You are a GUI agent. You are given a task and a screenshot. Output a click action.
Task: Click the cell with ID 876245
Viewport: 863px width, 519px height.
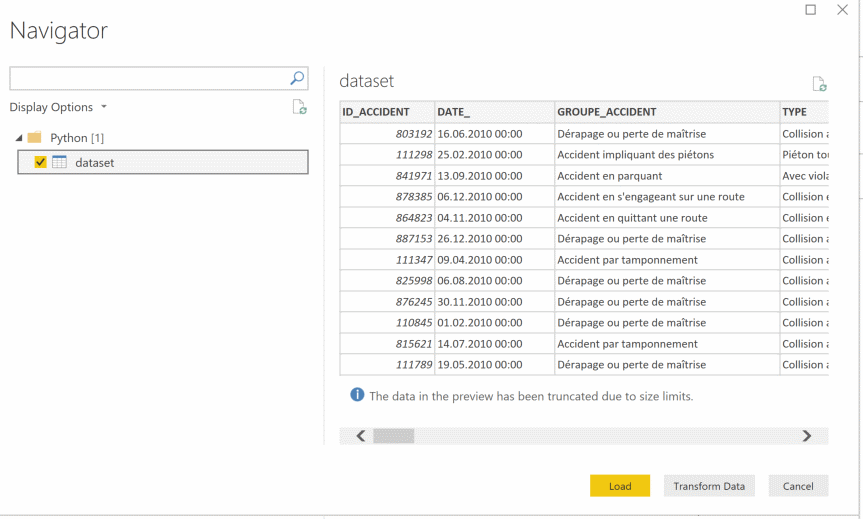[x=387, y=302]
